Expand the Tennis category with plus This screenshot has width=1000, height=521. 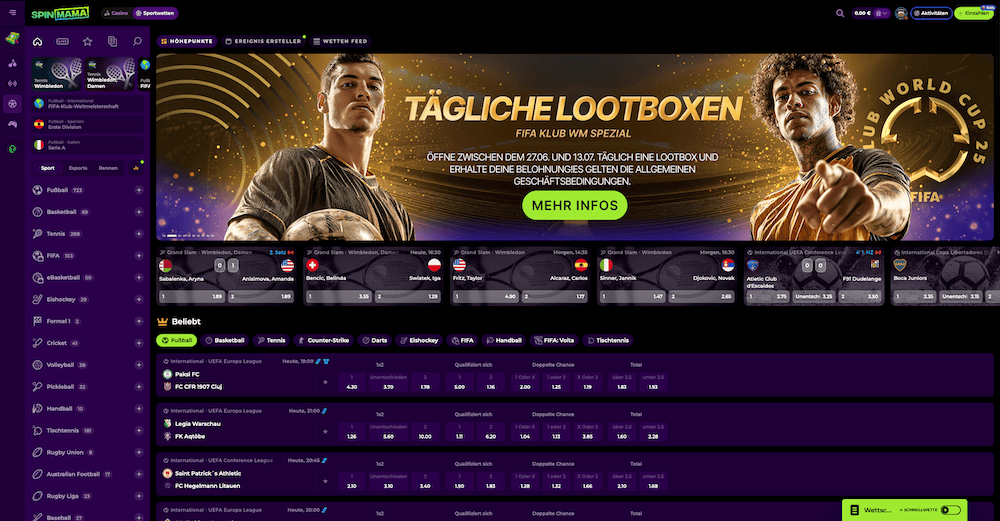(x=138, y=234)
